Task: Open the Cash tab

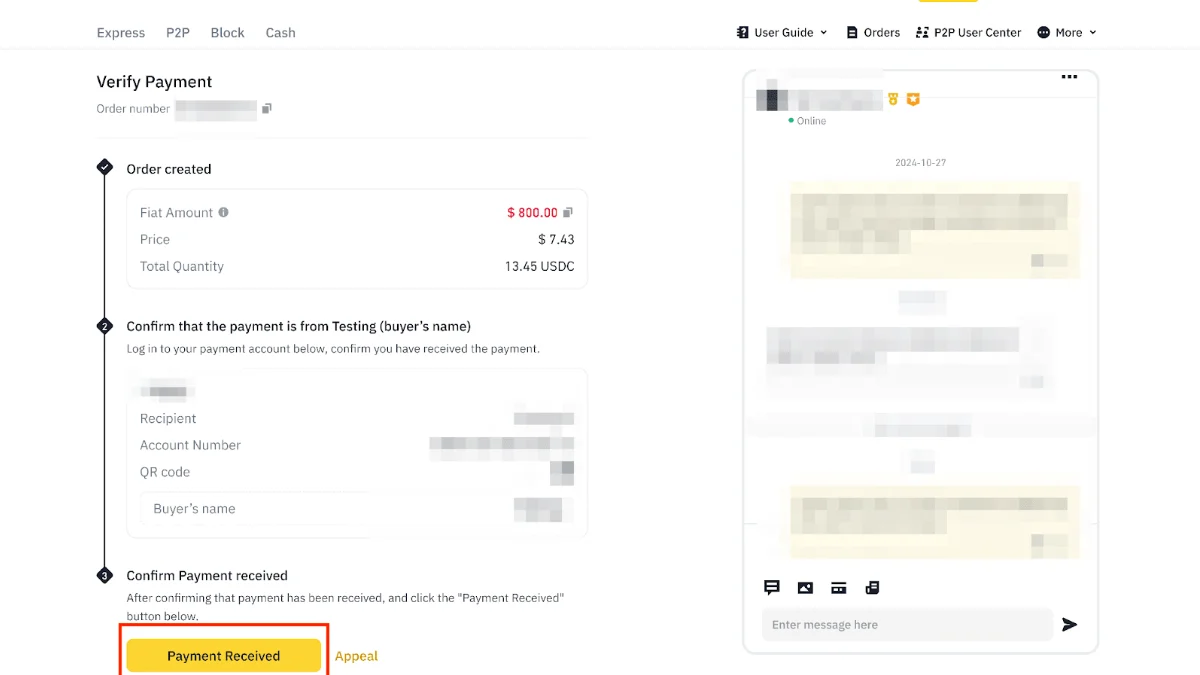Action: 280,32
